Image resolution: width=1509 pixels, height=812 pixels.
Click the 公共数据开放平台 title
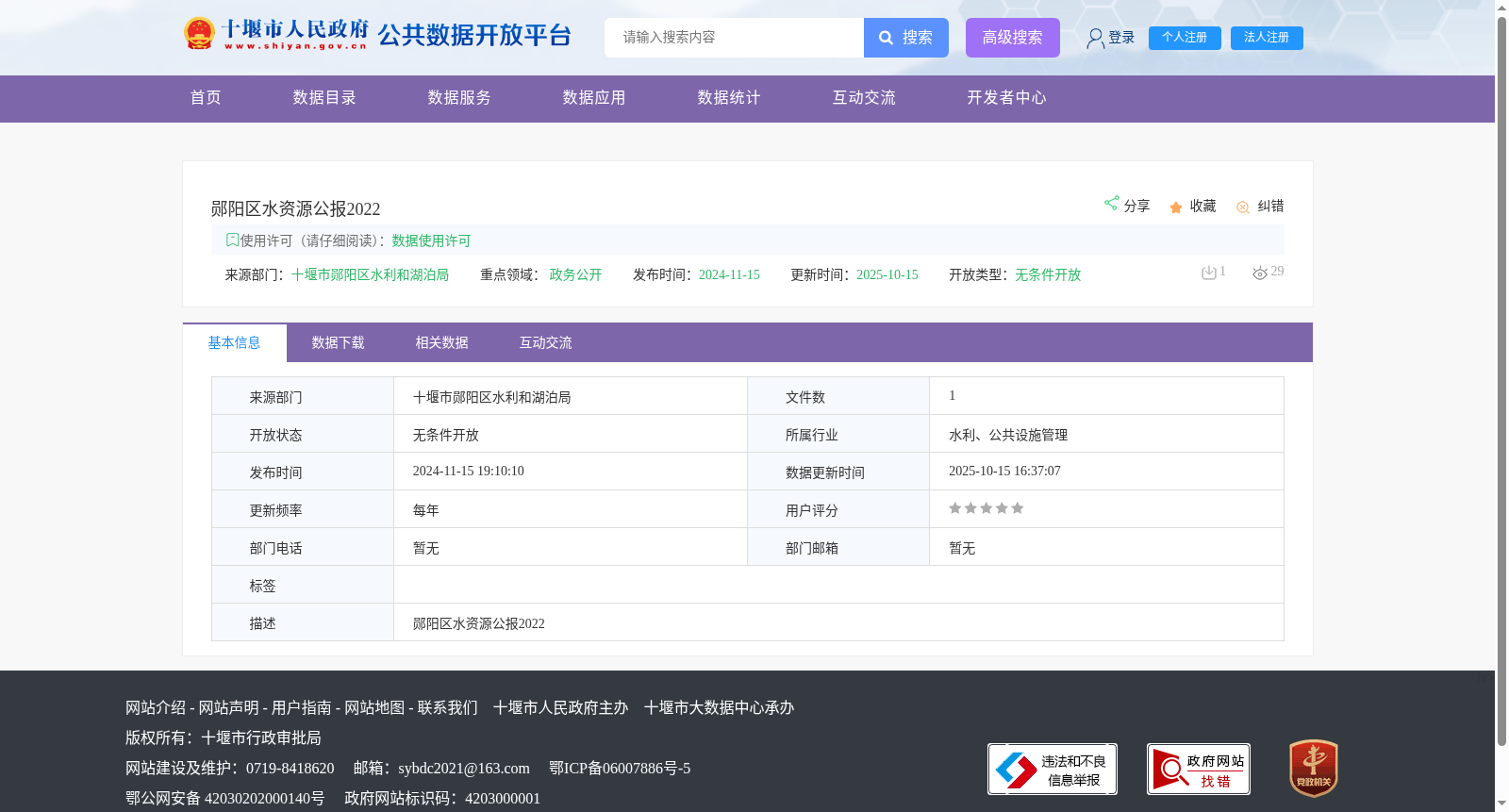[x=474, y=36]
